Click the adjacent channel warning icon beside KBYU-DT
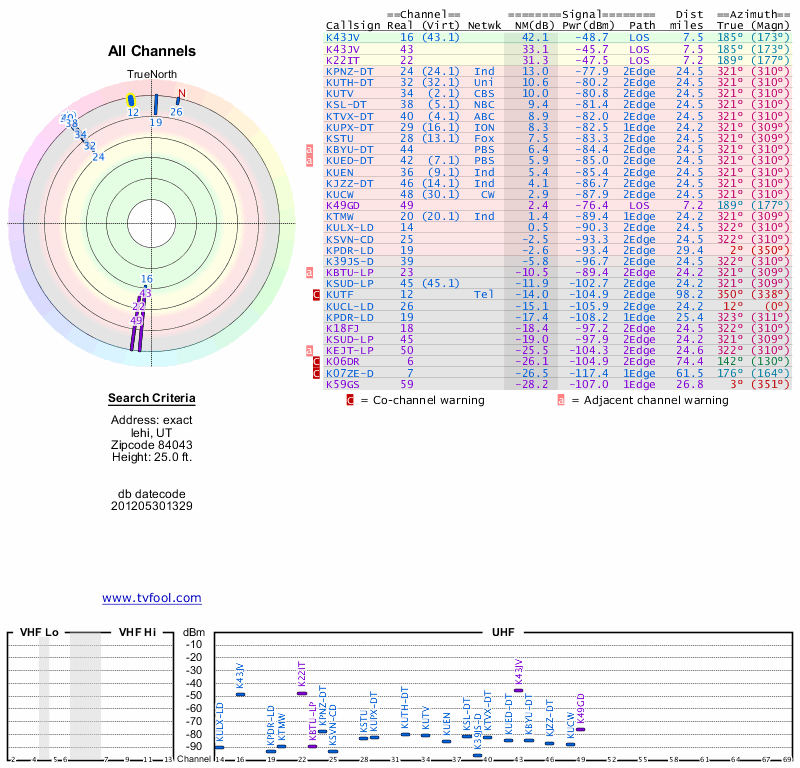800x768 pixels. click(309, 149)
